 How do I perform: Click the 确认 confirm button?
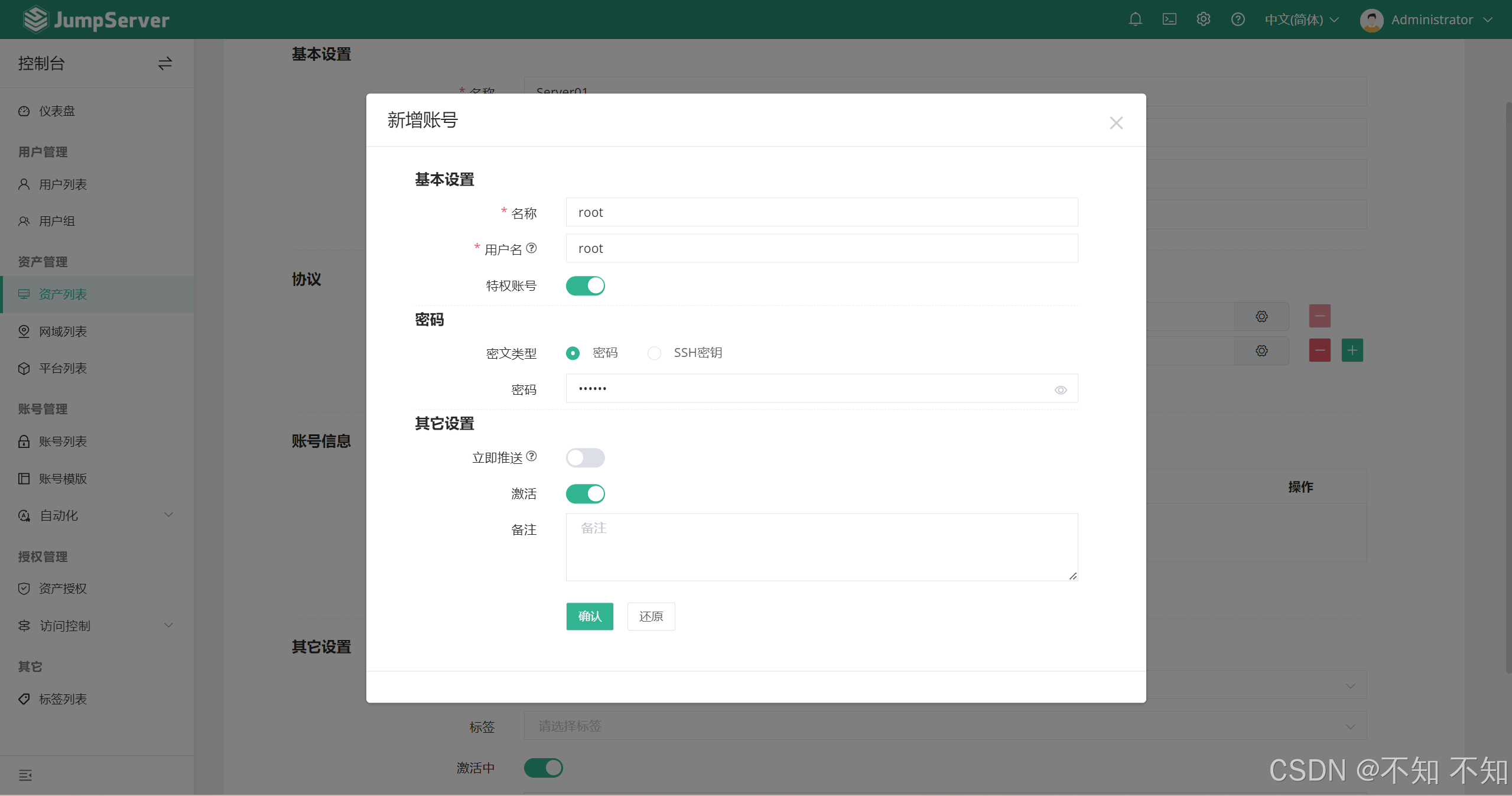point(589,616)
